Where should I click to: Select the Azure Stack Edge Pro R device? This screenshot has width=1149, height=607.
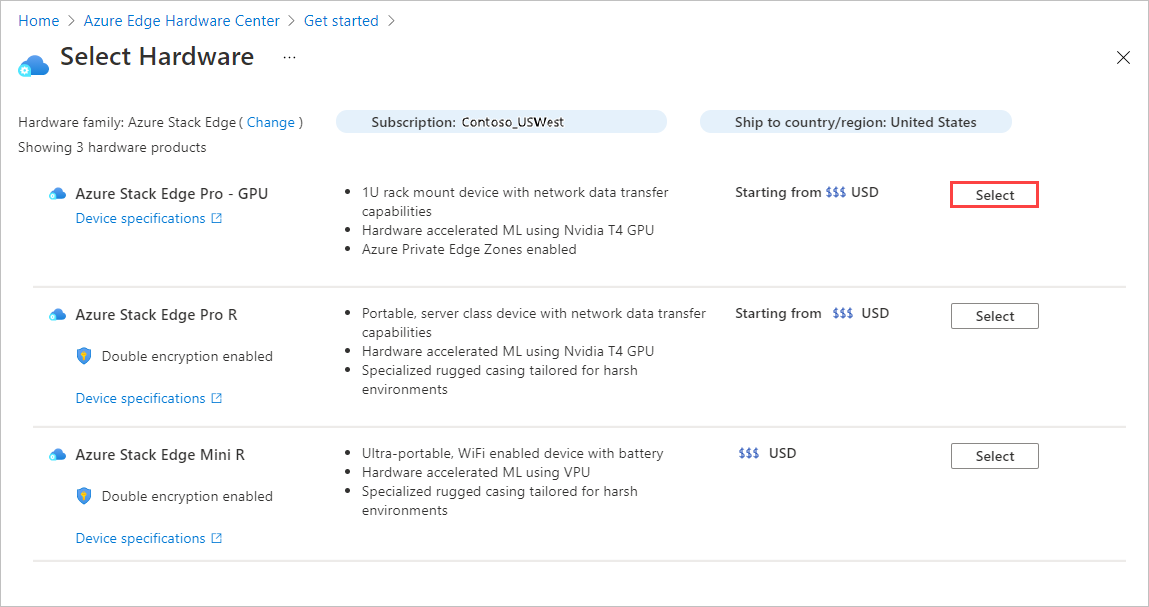coord(993,315)
